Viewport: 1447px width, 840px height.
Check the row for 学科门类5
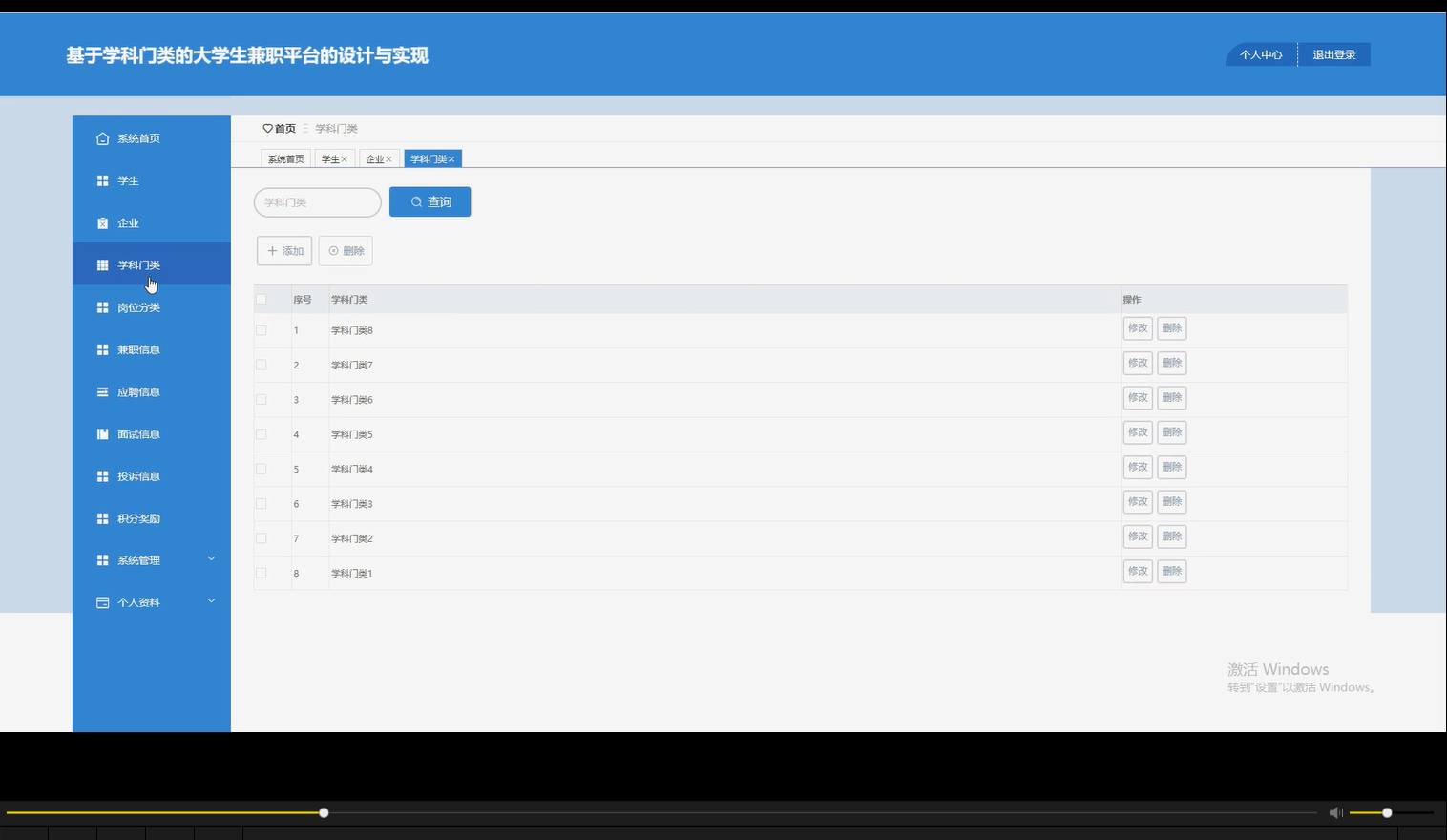tap(262, 434)
